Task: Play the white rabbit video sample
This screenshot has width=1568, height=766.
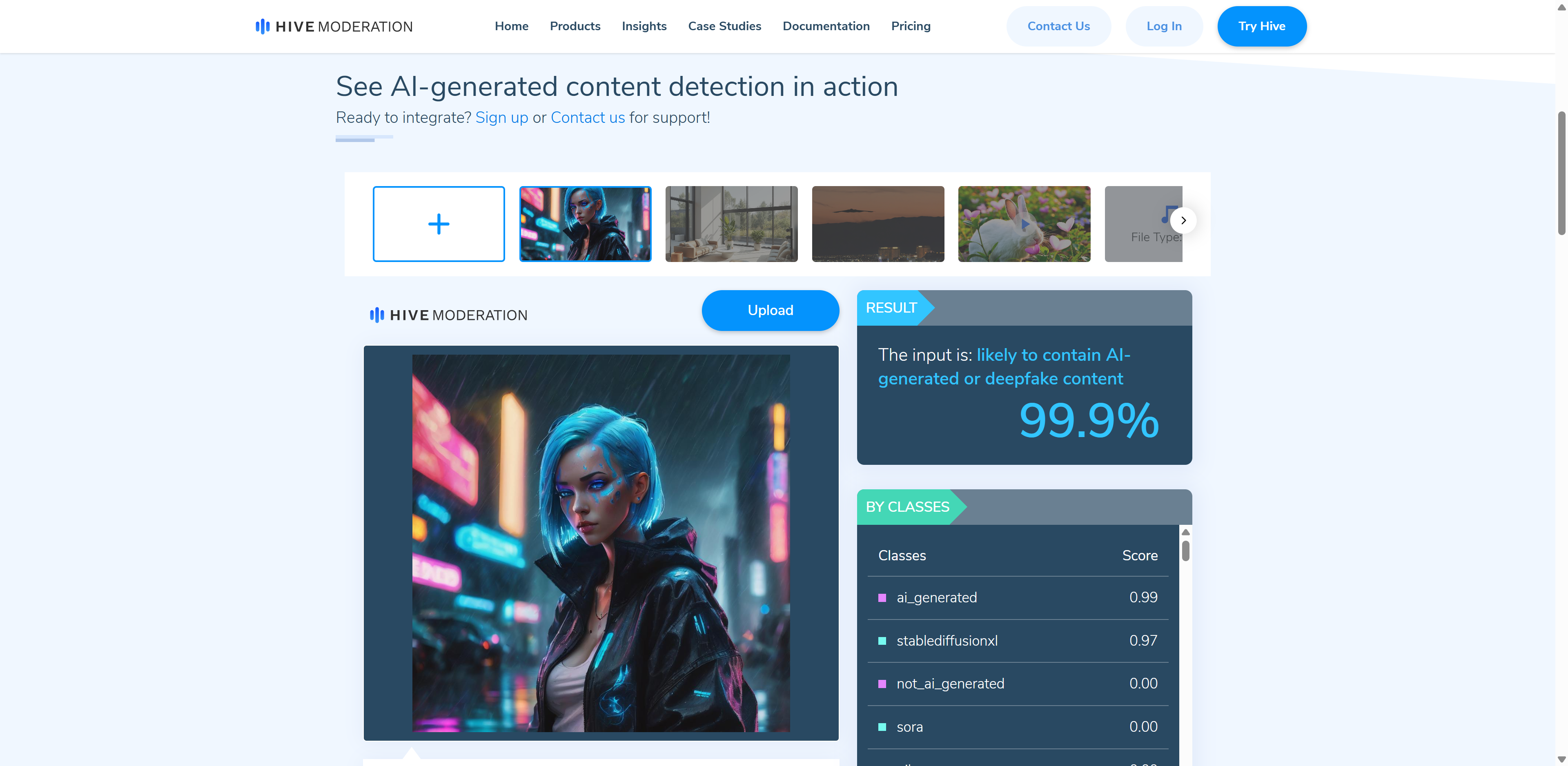Action: [x=1024, y=224]
